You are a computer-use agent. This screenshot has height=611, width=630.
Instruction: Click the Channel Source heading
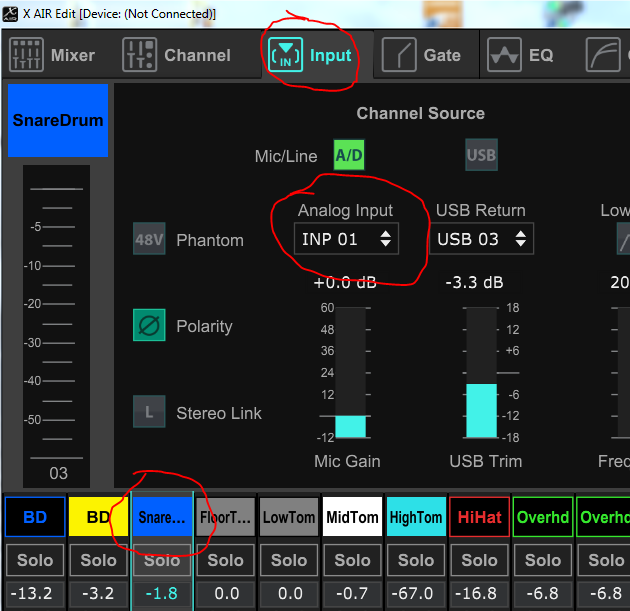421,114
